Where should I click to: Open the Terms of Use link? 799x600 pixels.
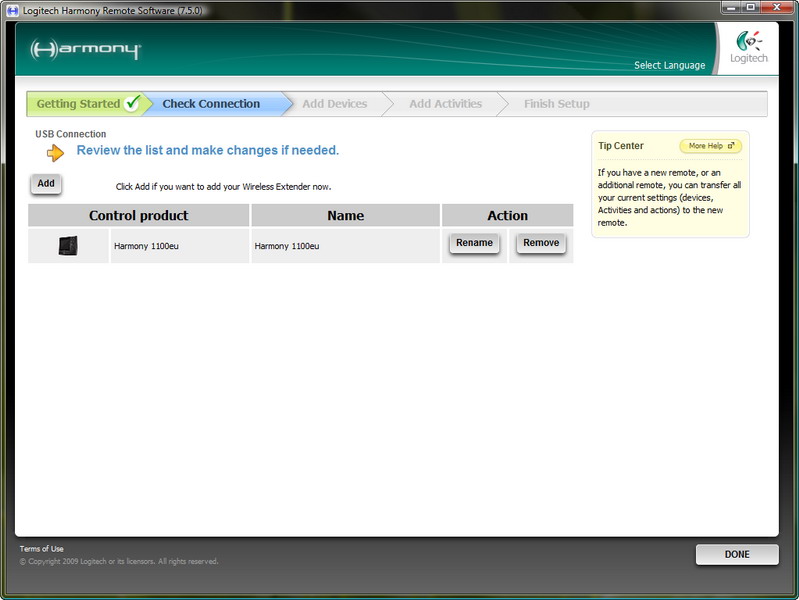(41, 549)
